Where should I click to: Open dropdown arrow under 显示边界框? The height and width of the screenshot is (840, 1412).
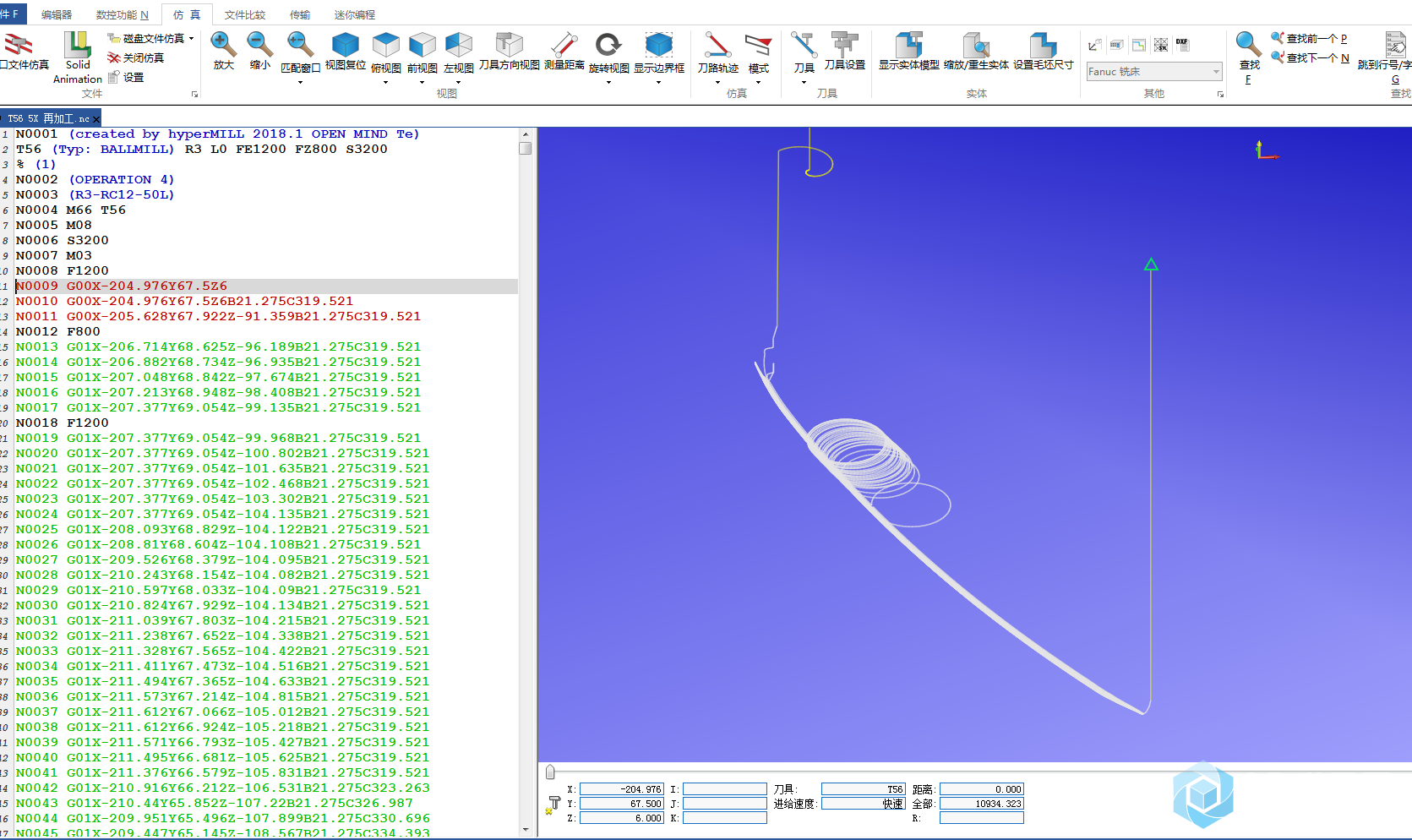coord(659,82)
